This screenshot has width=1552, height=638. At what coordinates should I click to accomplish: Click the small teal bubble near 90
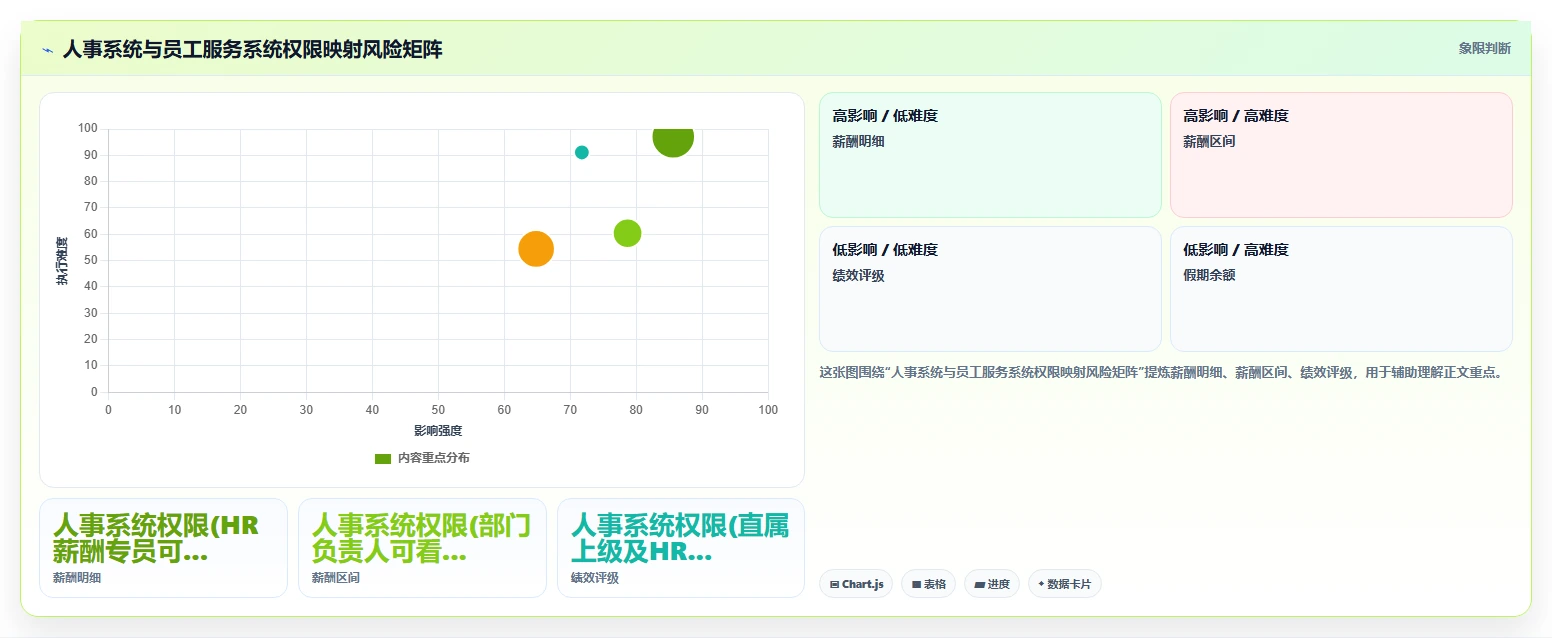[582, 152]
